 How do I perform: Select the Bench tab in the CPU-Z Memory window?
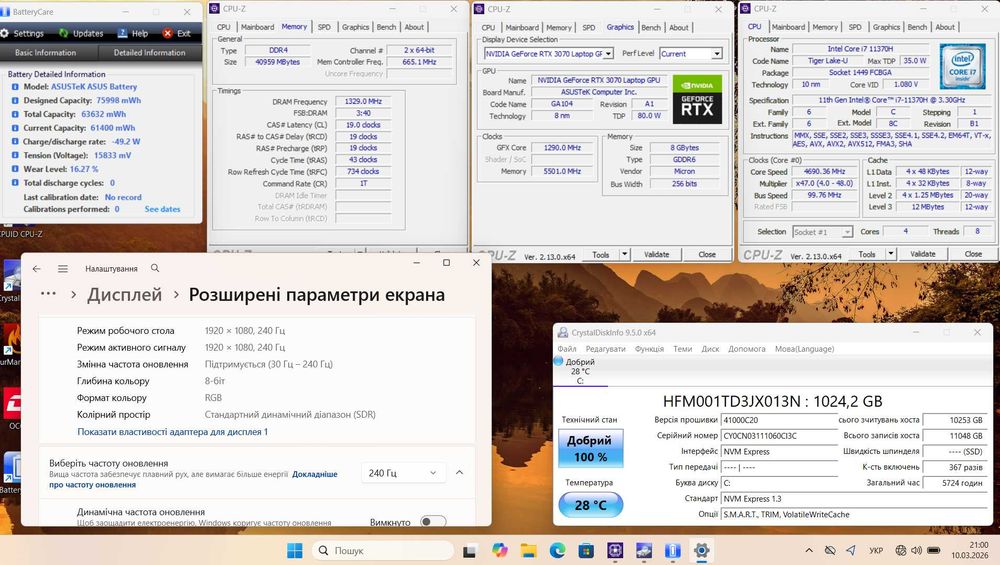coord(386,27)
